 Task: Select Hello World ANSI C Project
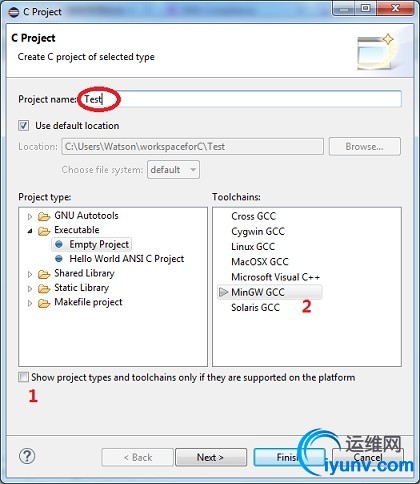(127, 259)
